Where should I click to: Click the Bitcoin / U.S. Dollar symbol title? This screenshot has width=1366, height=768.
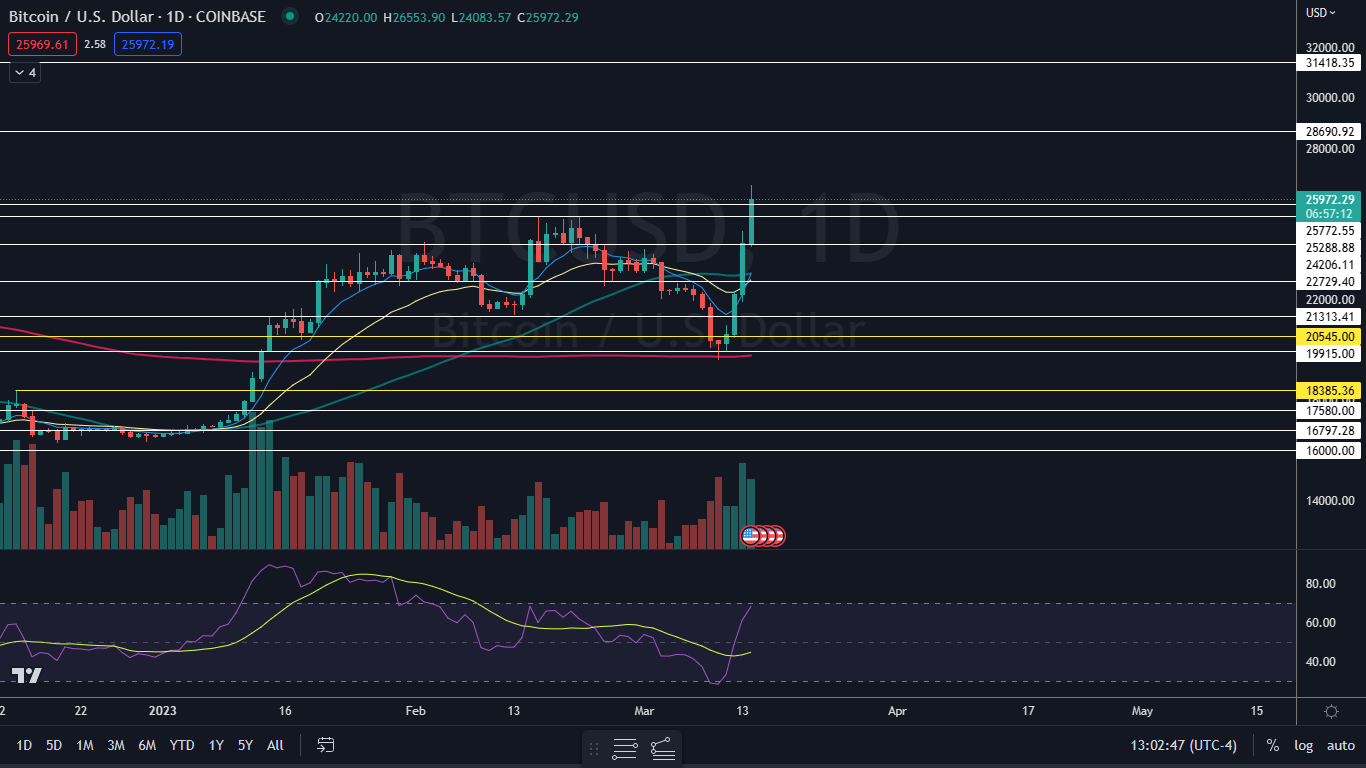(137, 17)
